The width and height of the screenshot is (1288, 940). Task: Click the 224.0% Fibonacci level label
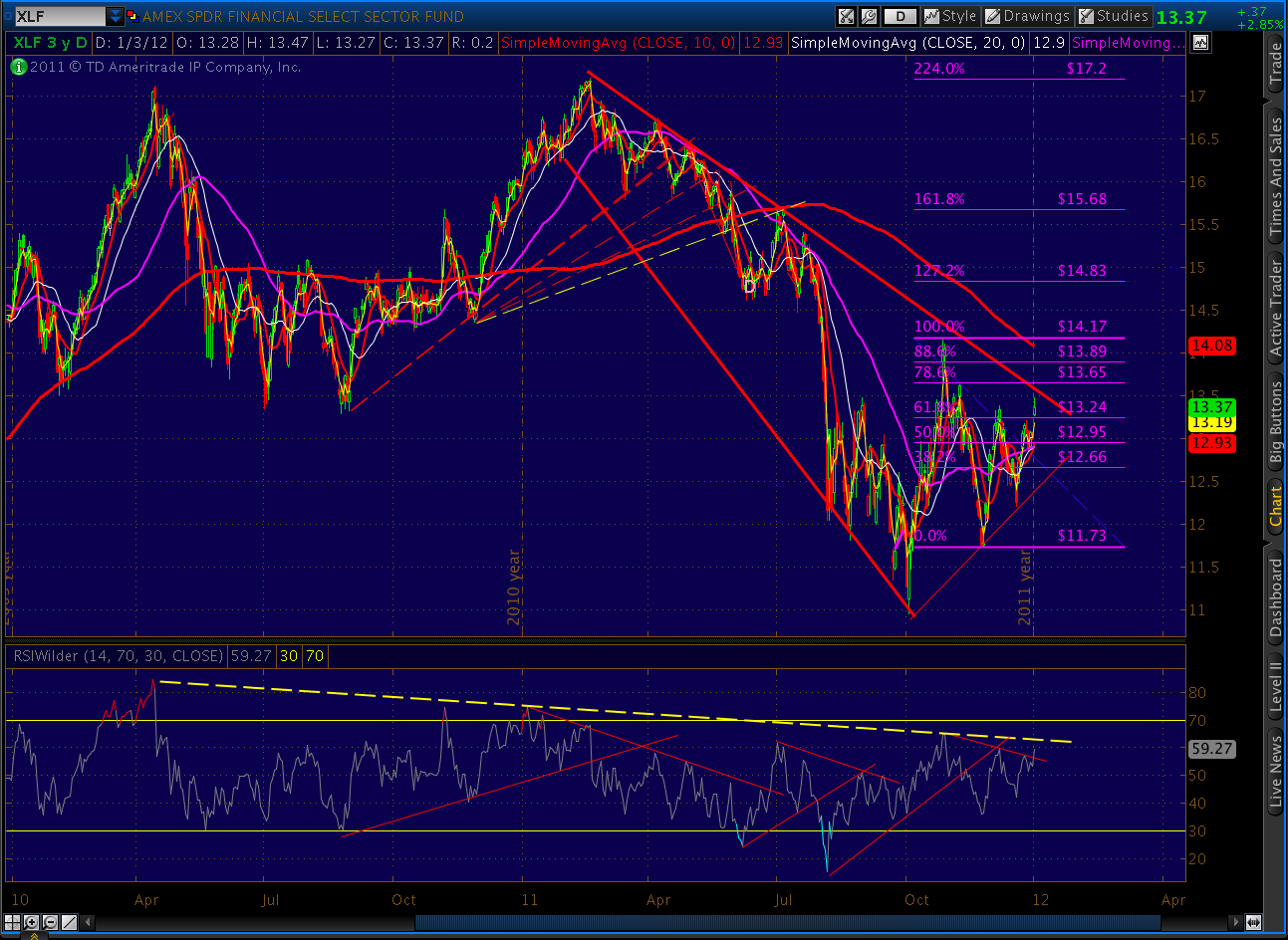click(939, 69)
